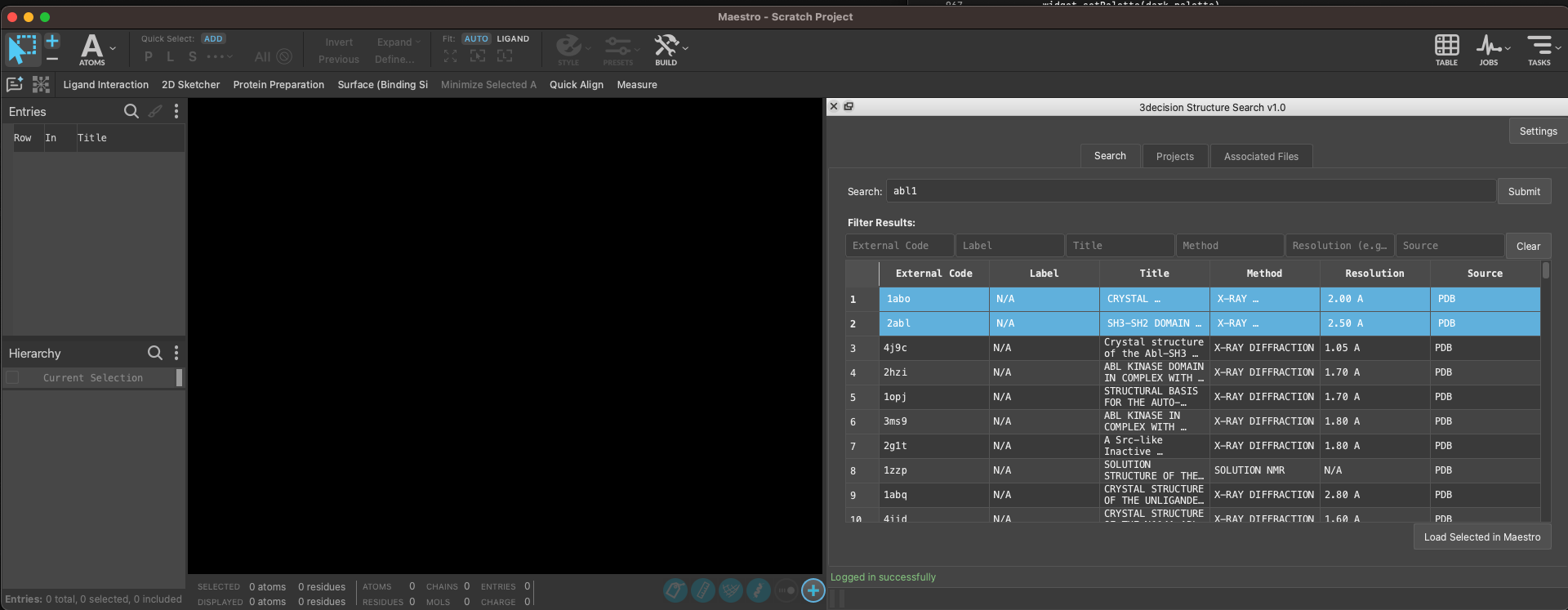Image resolution: width=1568 pixels, height=610 pixels.
Task: Open 2D Sketcher
Action: 190,85
